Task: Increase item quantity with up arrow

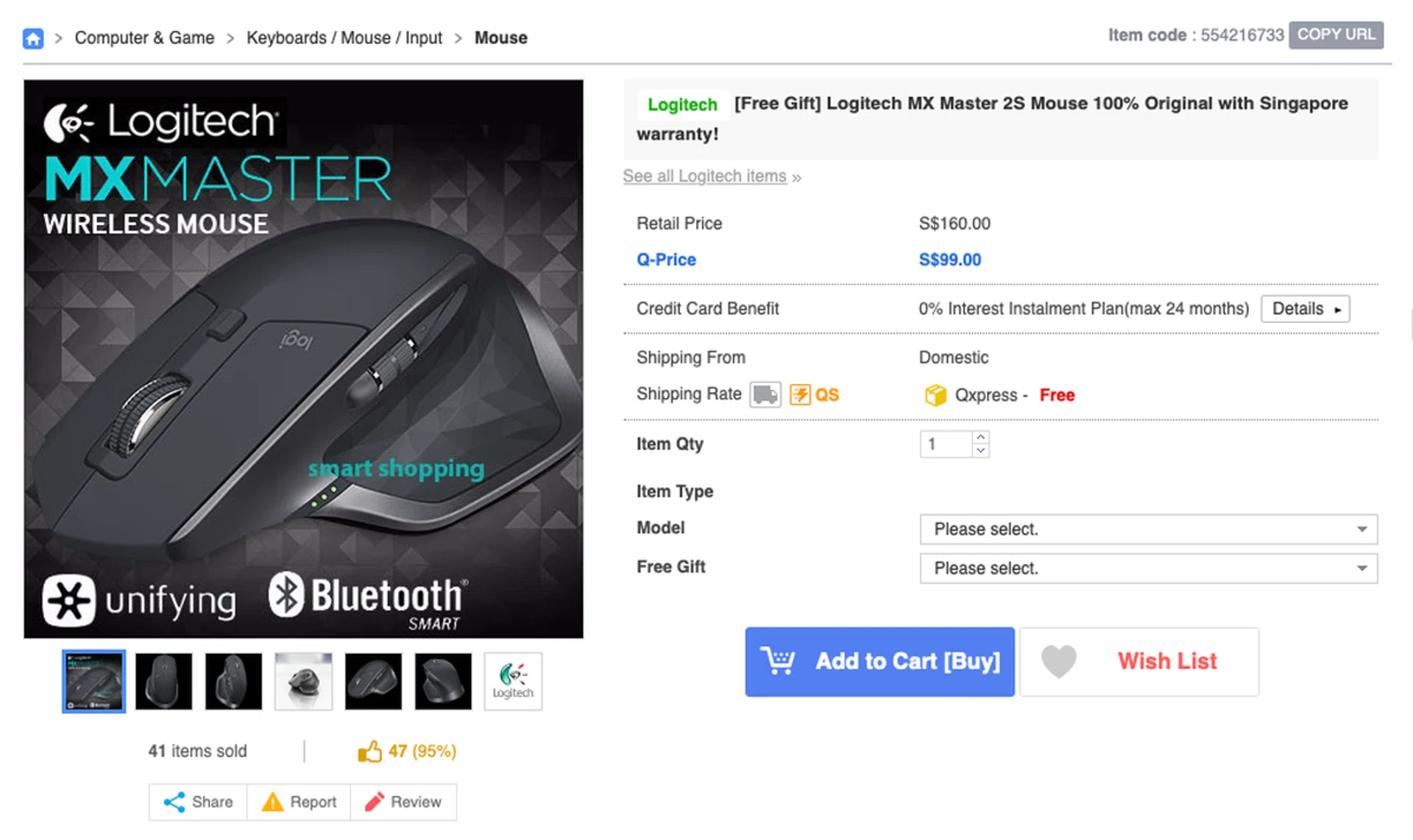Action: (980, 437)
